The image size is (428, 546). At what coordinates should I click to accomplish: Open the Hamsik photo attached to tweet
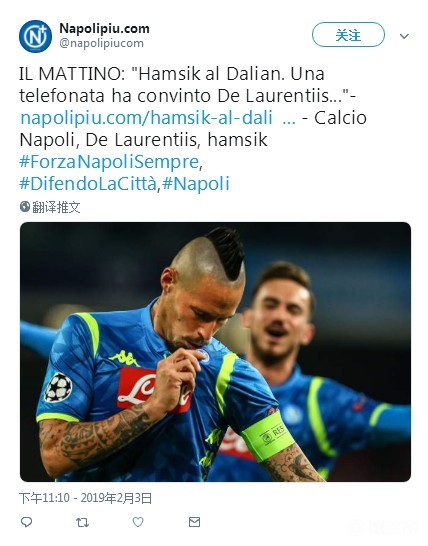tap(215, 352)
